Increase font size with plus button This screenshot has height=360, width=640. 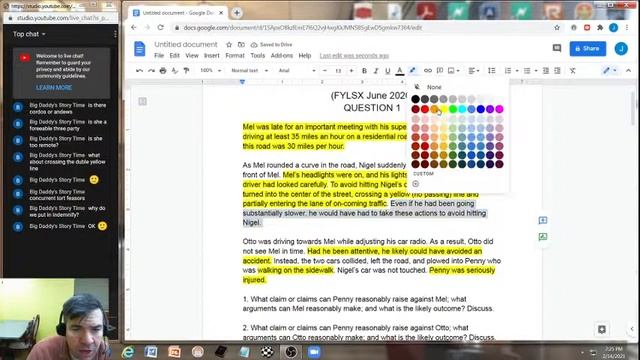coord(351,71)
